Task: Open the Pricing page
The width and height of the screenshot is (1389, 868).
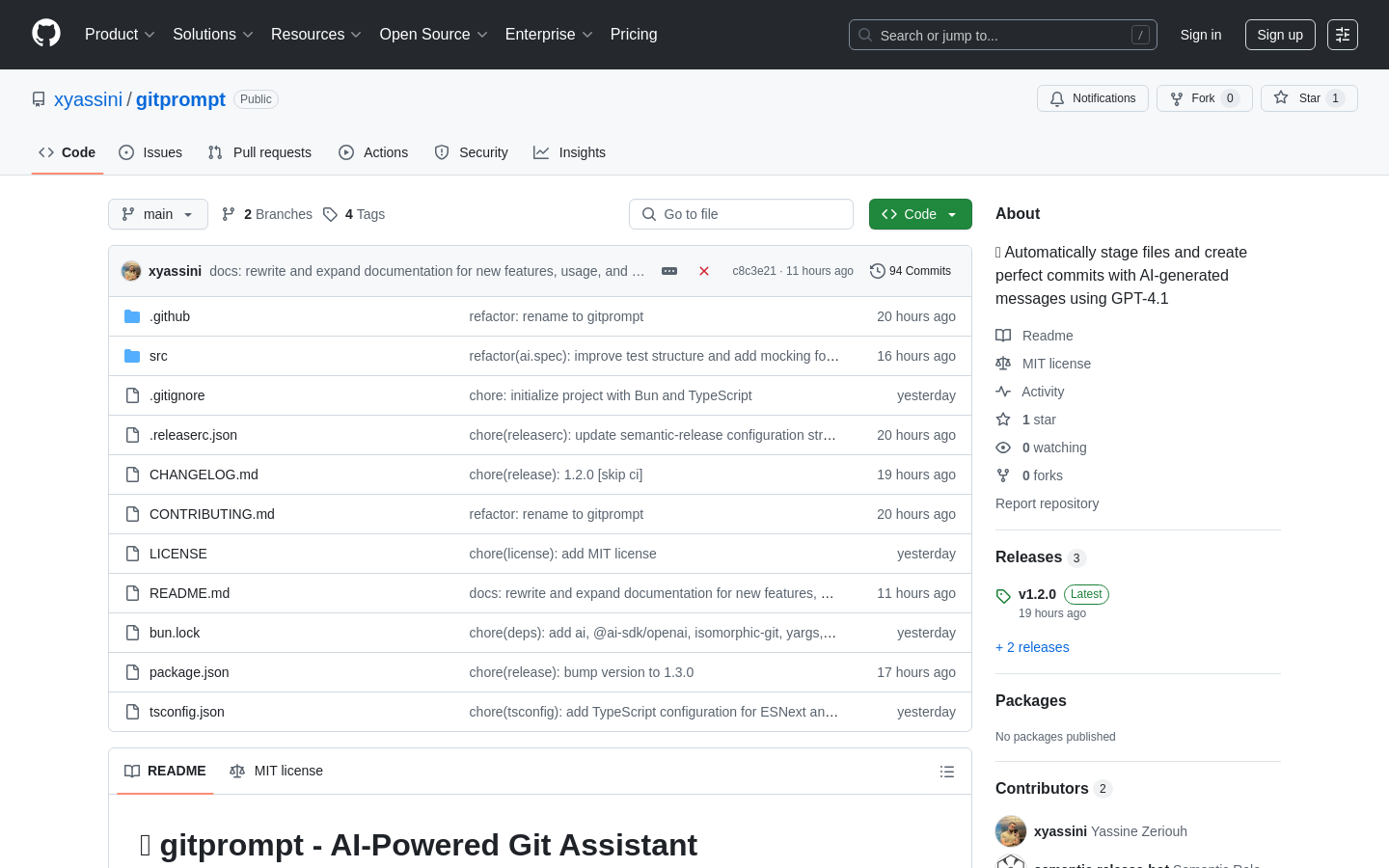Action: (634, 35)
